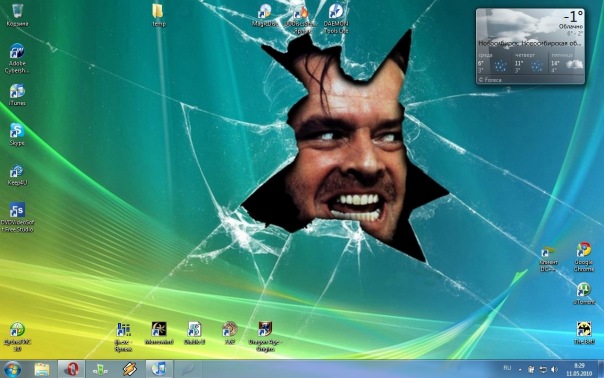Click the -1° temperature in weather gadget
Image resolution: width=604 pixels, height=378 pixels.
pos(573,16)
